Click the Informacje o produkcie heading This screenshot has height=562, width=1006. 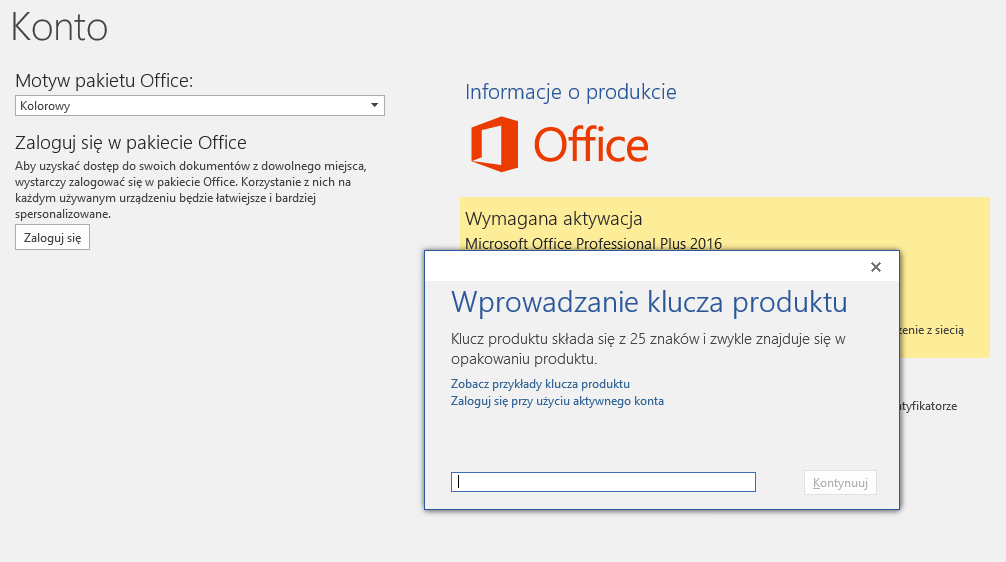tap(570, 92)
